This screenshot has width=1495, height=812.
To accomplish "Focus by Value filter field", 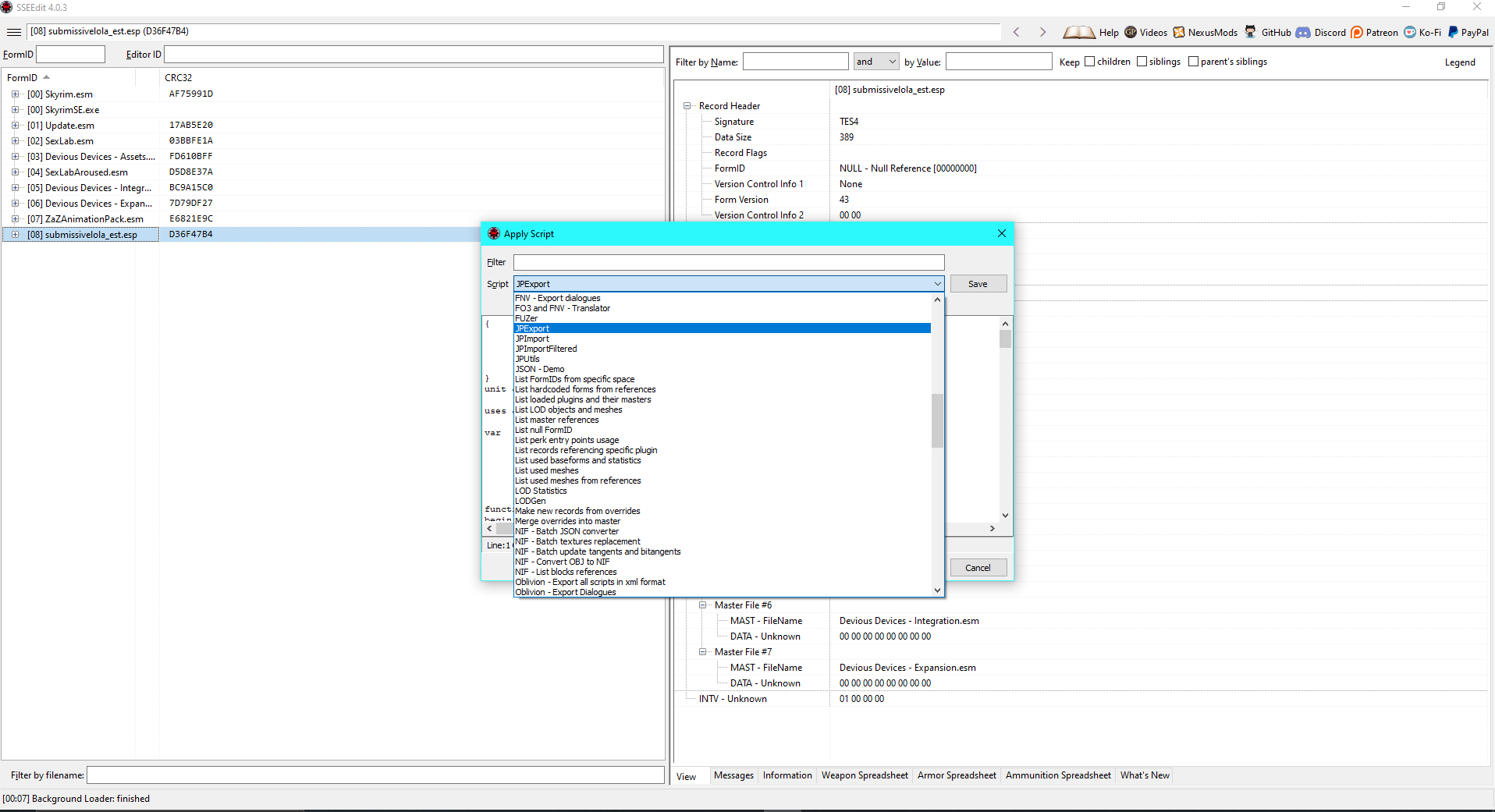I will [x=999, y=62].
